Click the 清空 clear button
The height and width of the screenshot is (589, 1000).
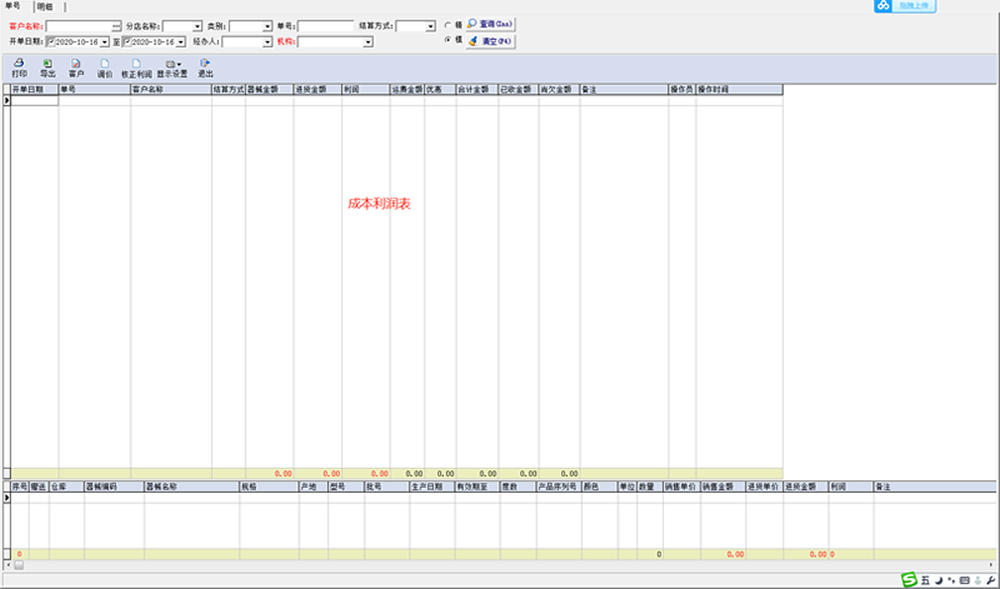tap(490, 42)
